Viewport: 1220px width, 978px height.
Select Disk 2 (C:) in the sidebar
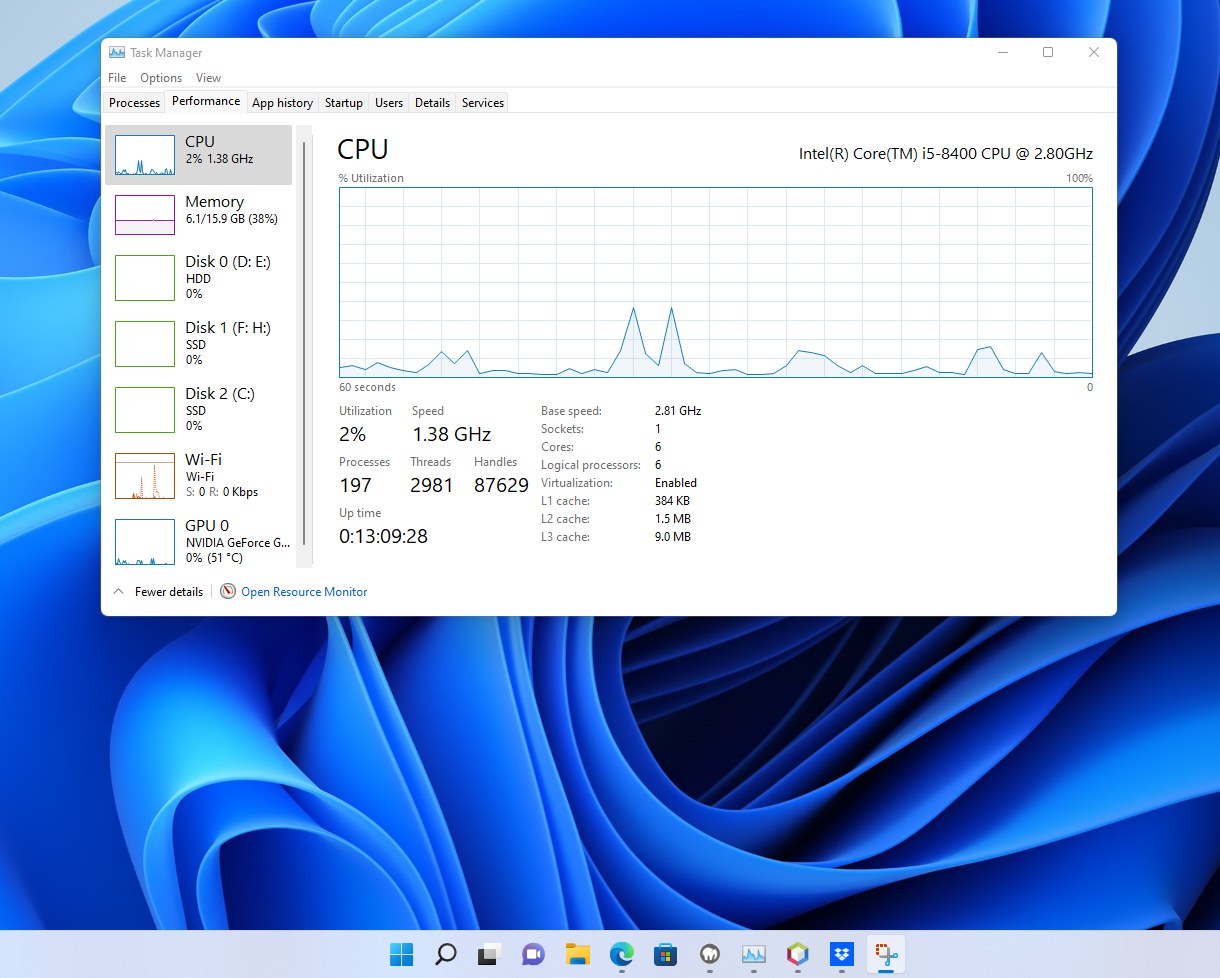tap(198, 409)
